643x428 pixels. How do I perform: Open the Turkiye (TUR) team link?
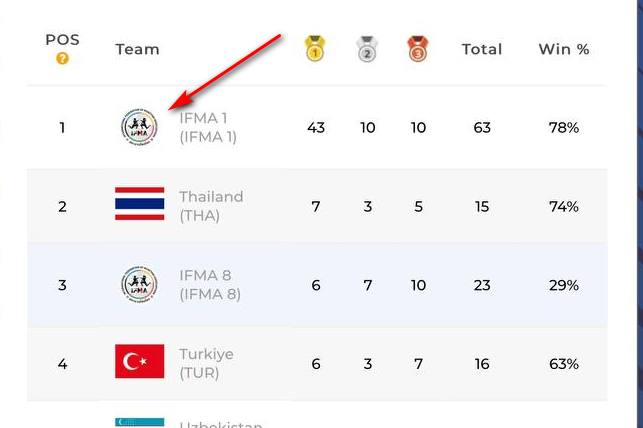point(206,363)
